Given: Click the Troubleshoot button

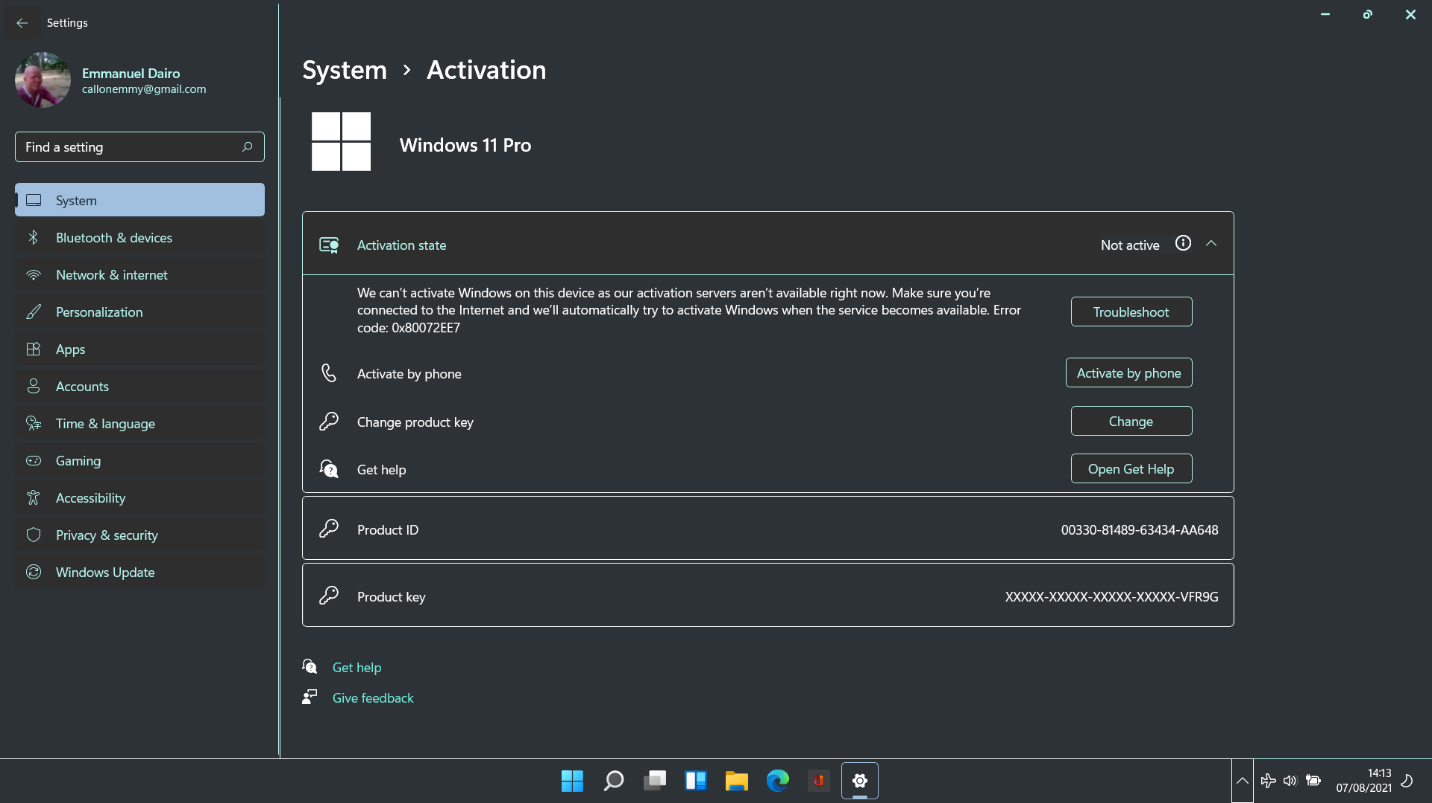Looking at the screenshot, I should [x=1131, y=312].
